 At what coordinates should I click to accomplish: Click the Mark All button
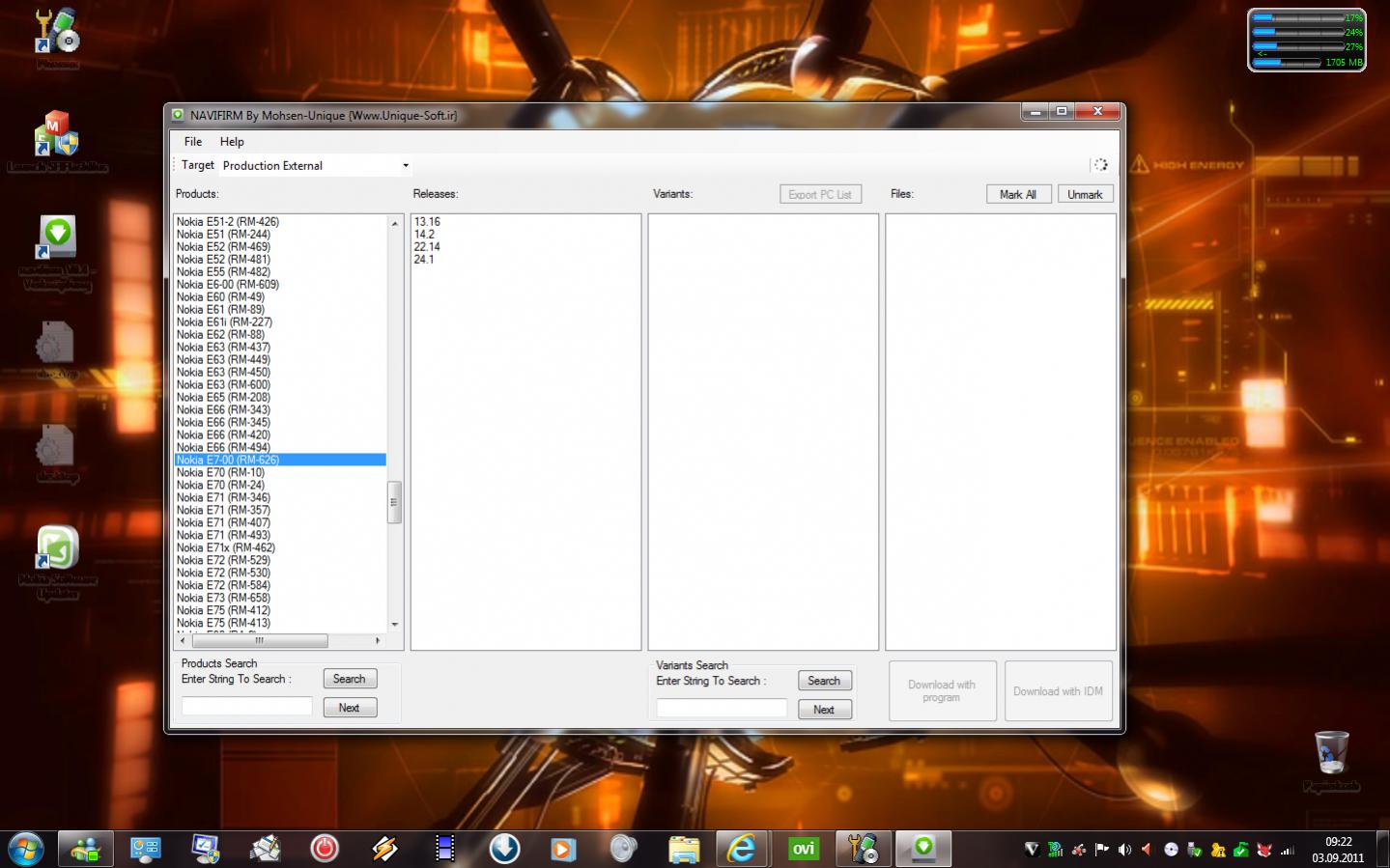tap(1018, 194)
